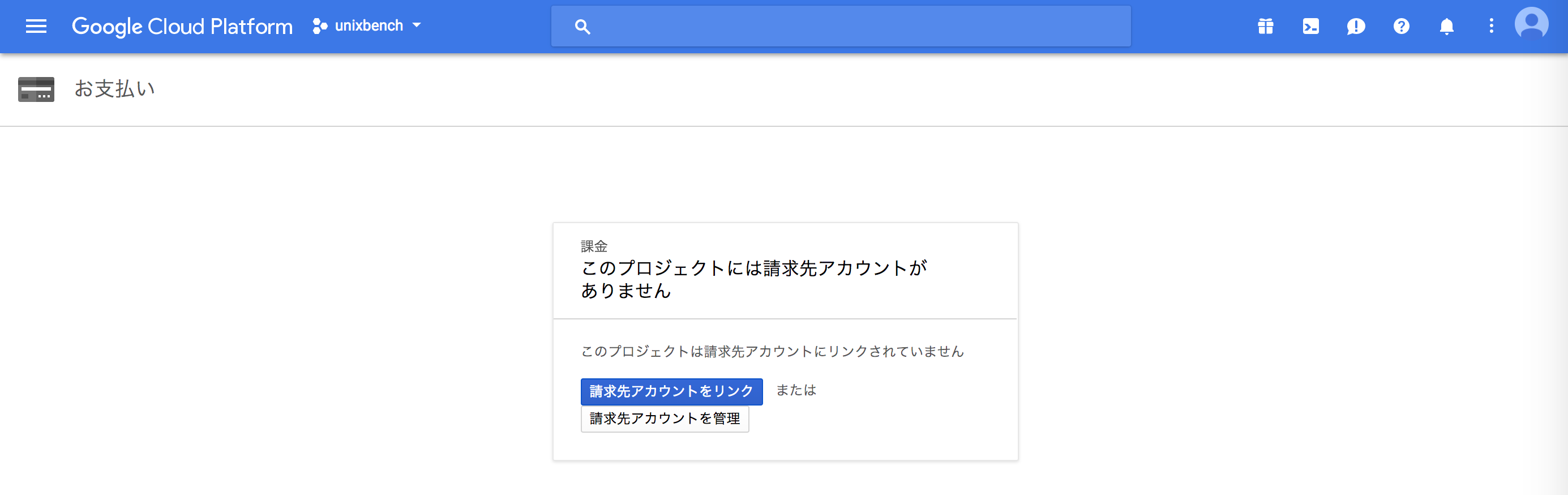Click the billing credit card icon

coord(36,89)
